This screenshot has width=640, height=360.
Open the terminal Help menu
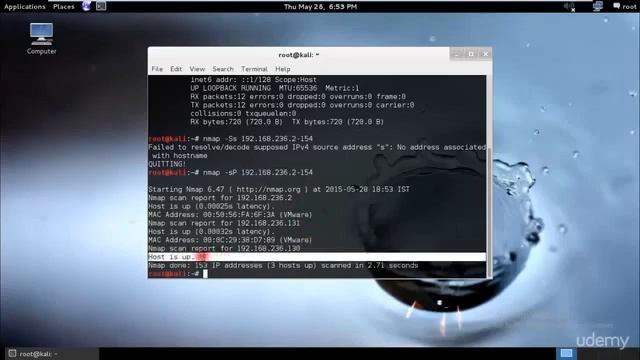(x=282, y=69)
